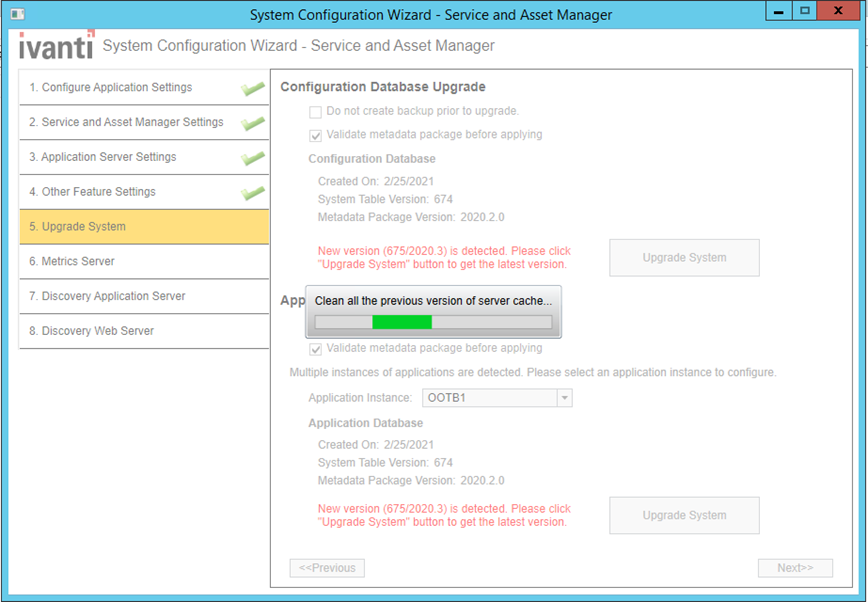Click the checkmark icon beside Other Feature Settings
Image resolution: width=868 pixels, height=602 pixels.
coord(253,192)
